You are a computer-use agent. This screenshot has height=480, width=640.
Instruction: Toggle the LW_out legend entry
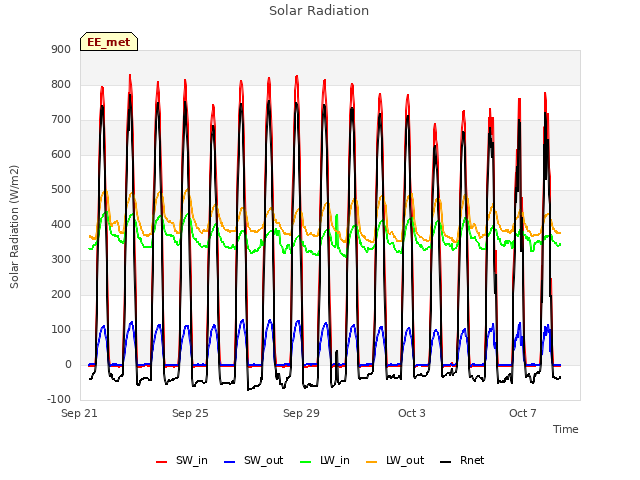tap(395, 461)
